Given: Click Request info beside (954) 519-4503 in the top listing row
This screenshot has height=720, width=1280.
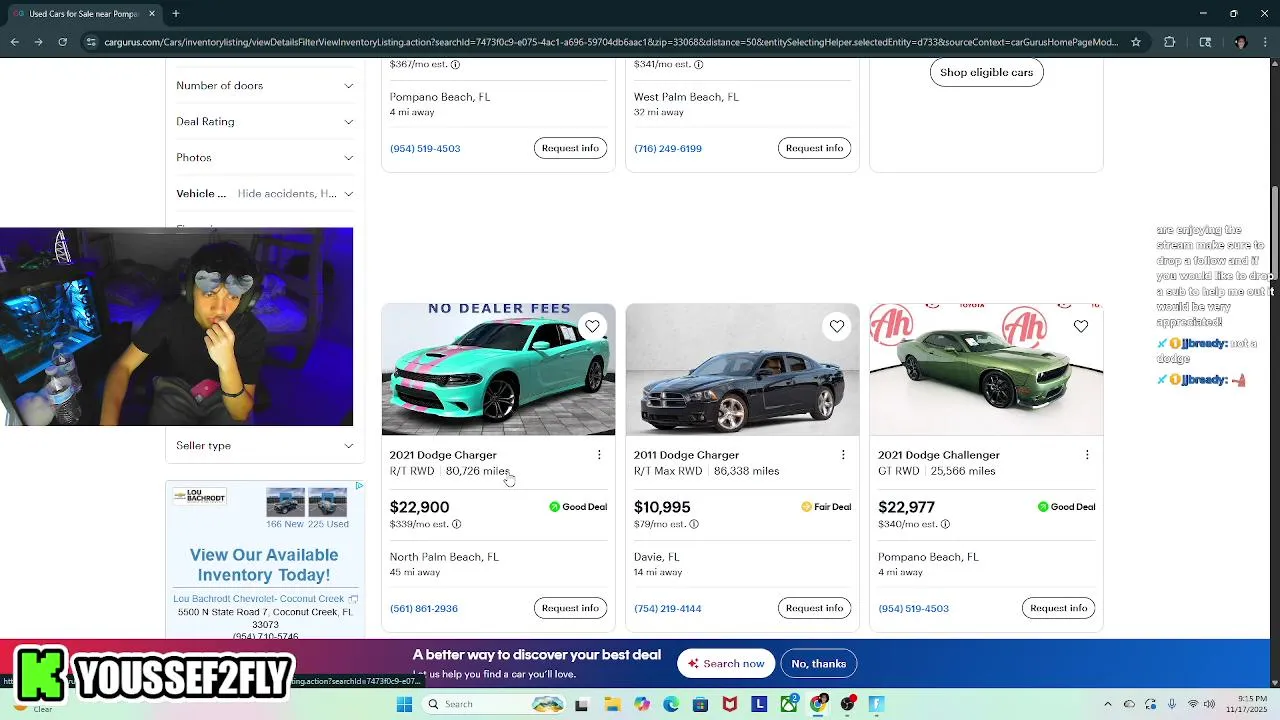Looking at the screenshot, I should click(570, 148).
